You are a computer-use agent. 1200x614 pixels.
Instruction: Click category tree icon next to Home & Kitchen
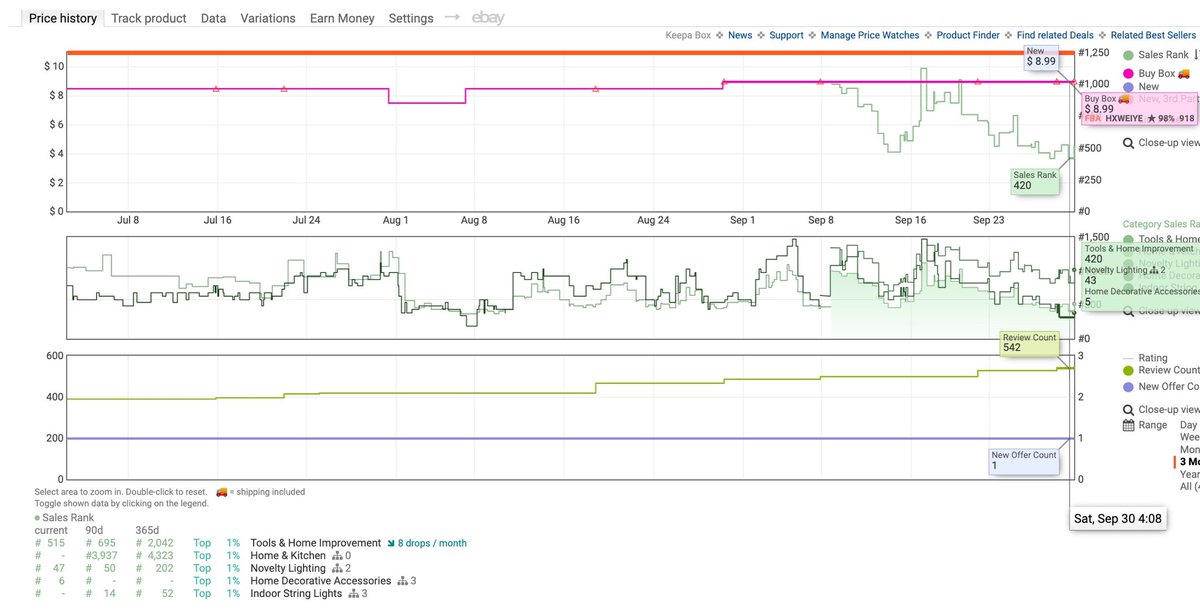point(336,555)
